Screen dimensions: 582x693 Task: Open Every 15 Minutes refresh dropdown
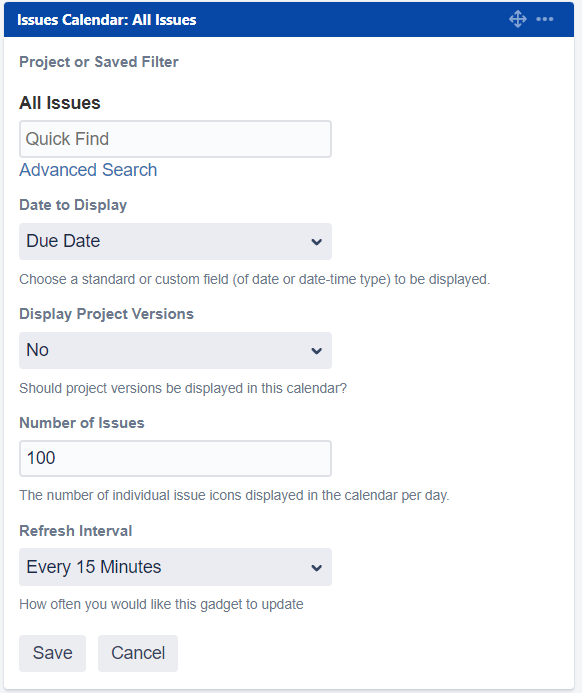coord(175,567)
